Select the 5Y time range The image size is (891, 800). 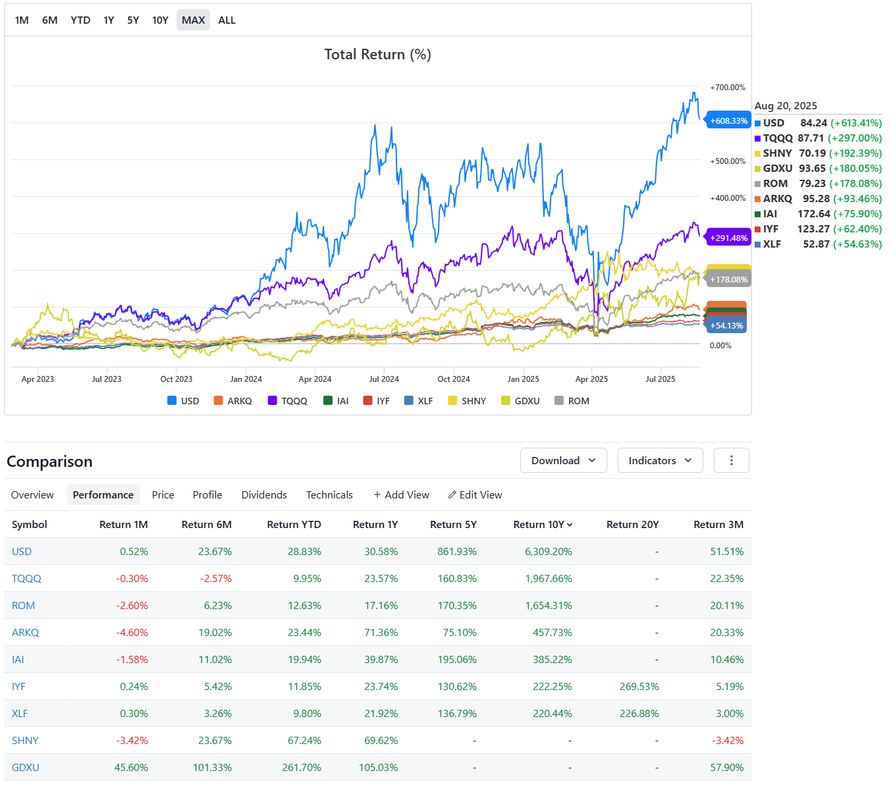pyautogui.click(x=133, y=20)
